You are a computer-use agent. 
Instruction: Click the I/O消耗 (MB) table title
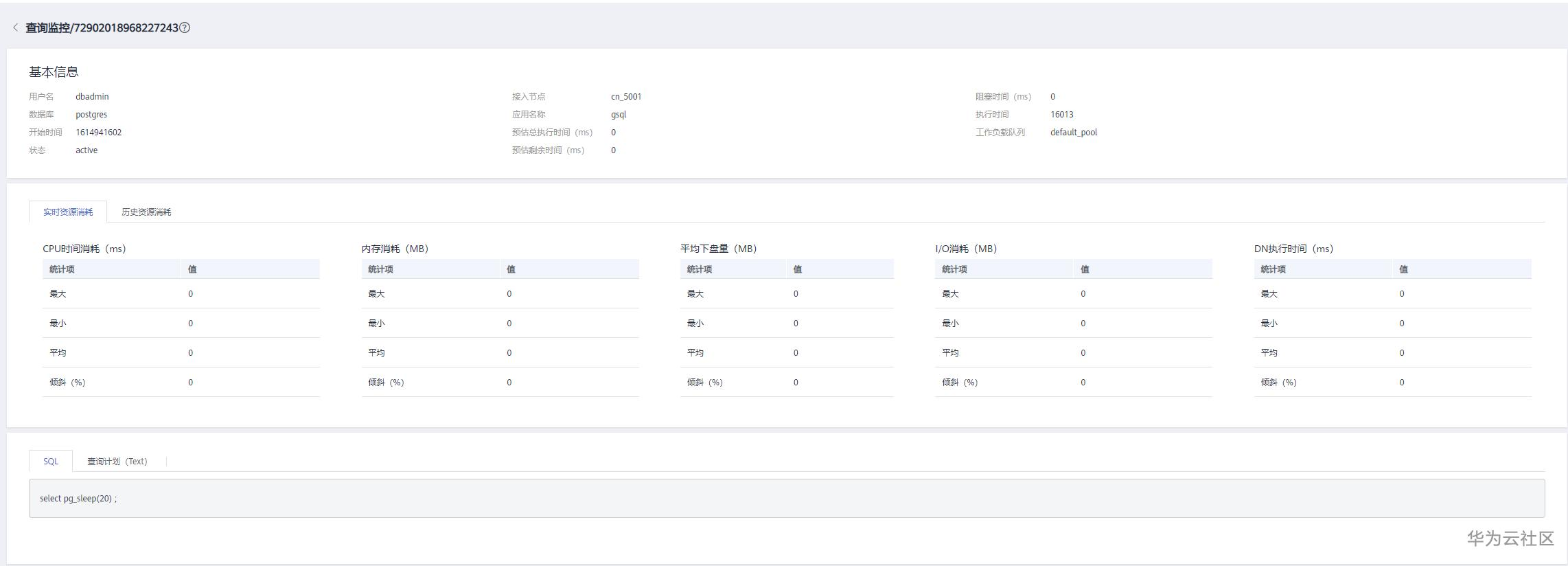966,249
